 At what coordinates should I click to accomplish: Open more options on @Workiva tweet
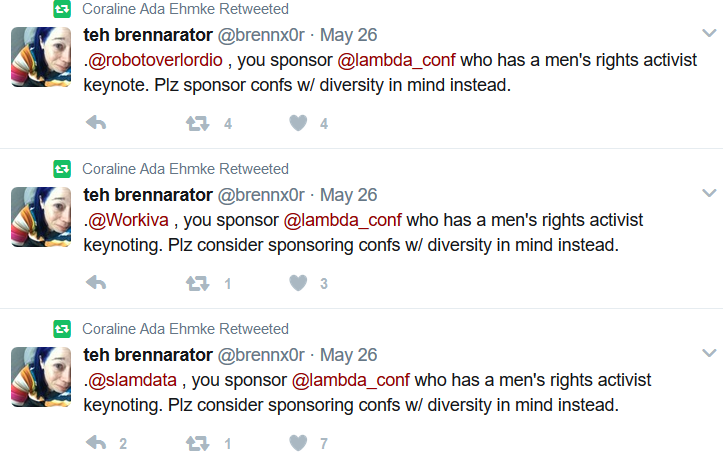709,193
